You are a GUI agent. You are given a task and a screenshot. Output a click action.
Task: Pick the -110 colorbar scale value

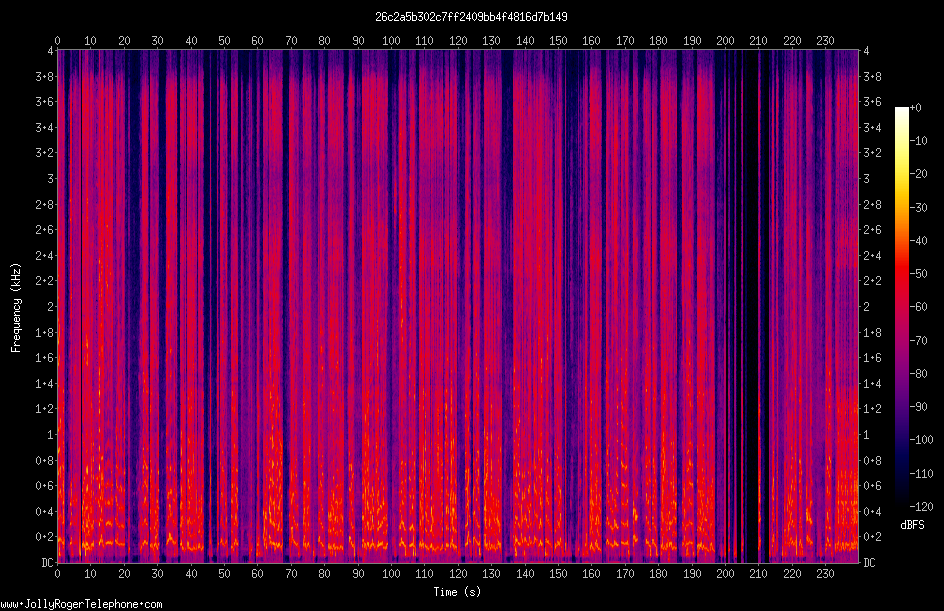click(921, 474)
